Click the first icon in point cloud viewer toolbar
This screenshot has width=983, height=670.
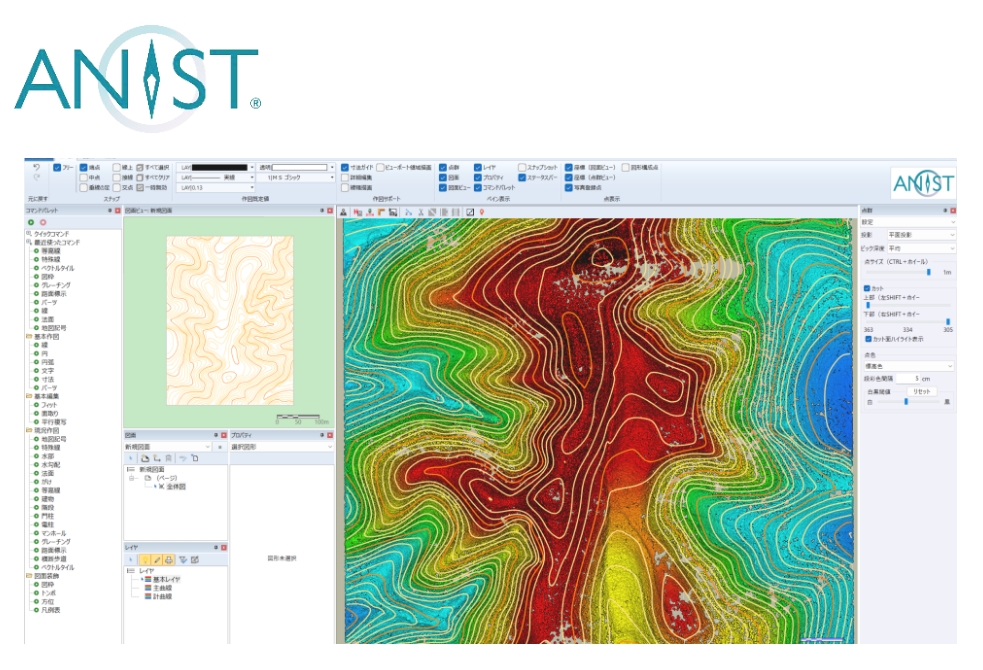pos(344,212)
